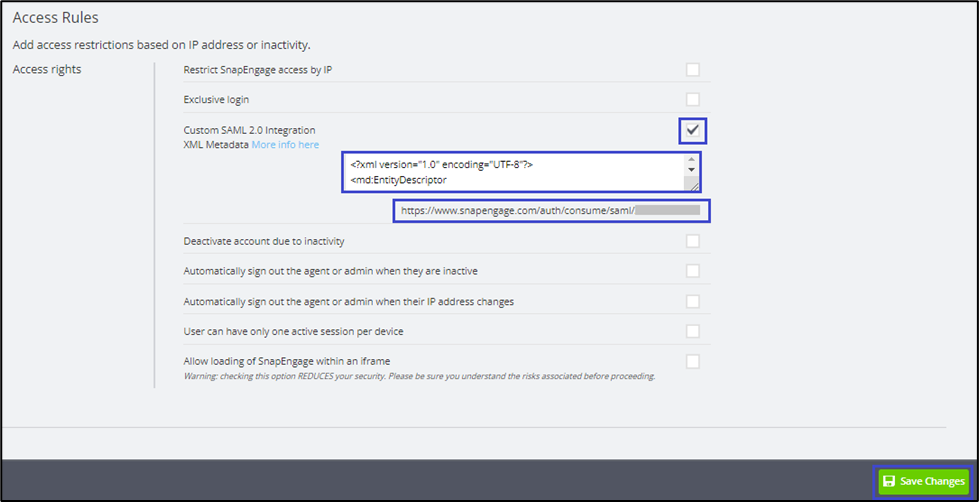Click the Save Changes button
This screenshot has height=502, width=979.
tap(923, 482)
